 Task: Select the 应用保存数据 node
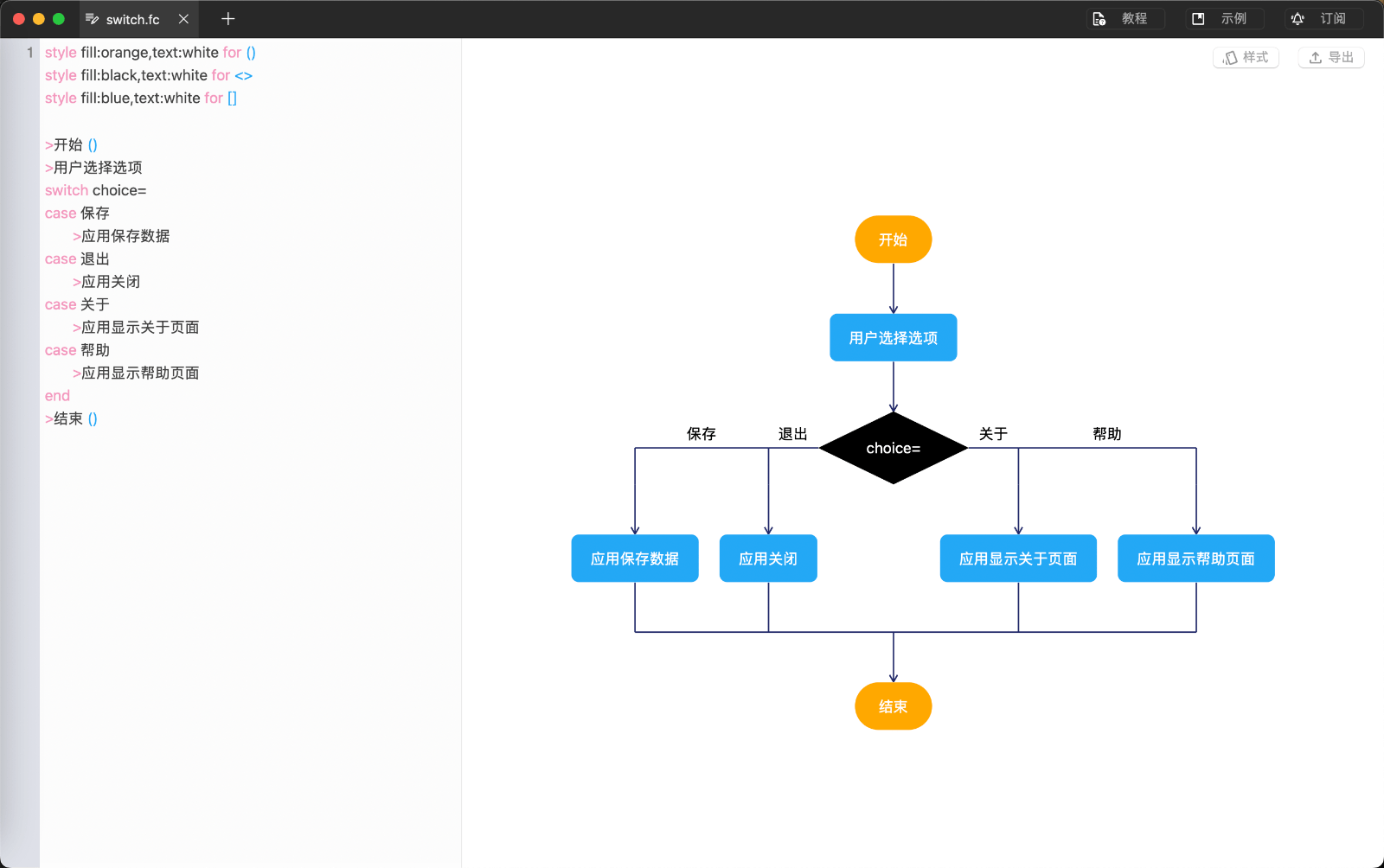635,558
